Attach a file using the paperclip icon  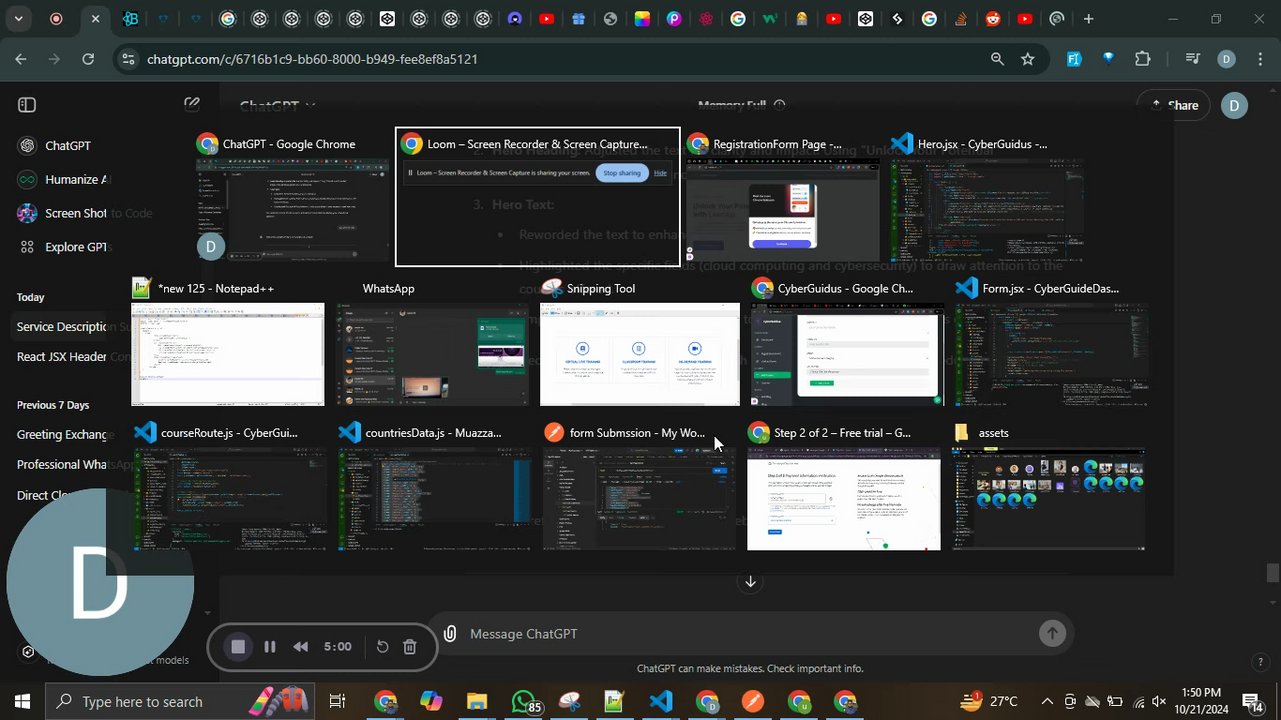tap(450, 634)
